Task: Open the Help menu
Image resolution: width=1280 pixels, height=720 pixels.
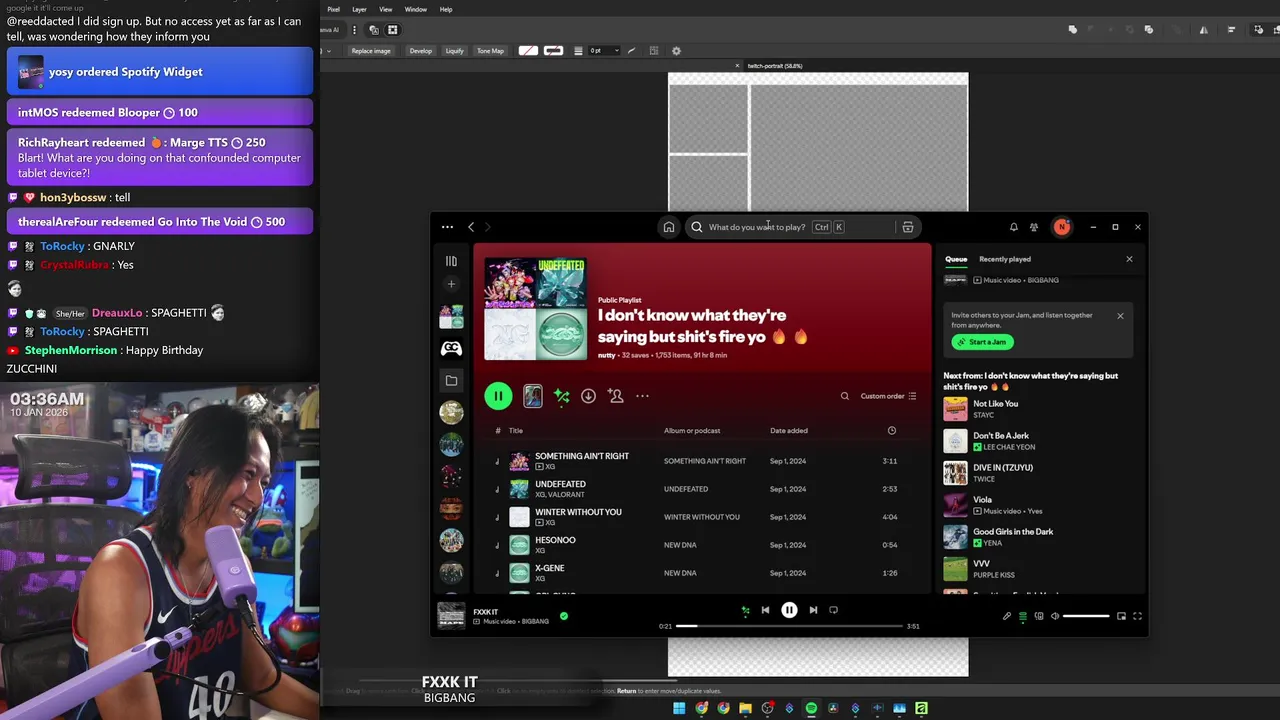Action: point(446,9)
